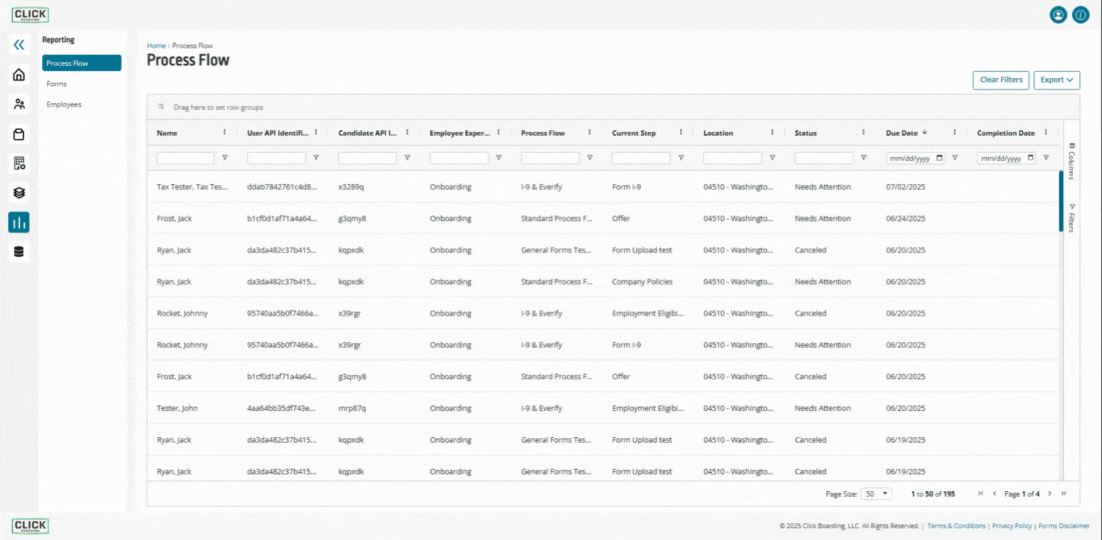
Task: Select Forms in the Reporting menu
Action: click(x=57, y=84)
